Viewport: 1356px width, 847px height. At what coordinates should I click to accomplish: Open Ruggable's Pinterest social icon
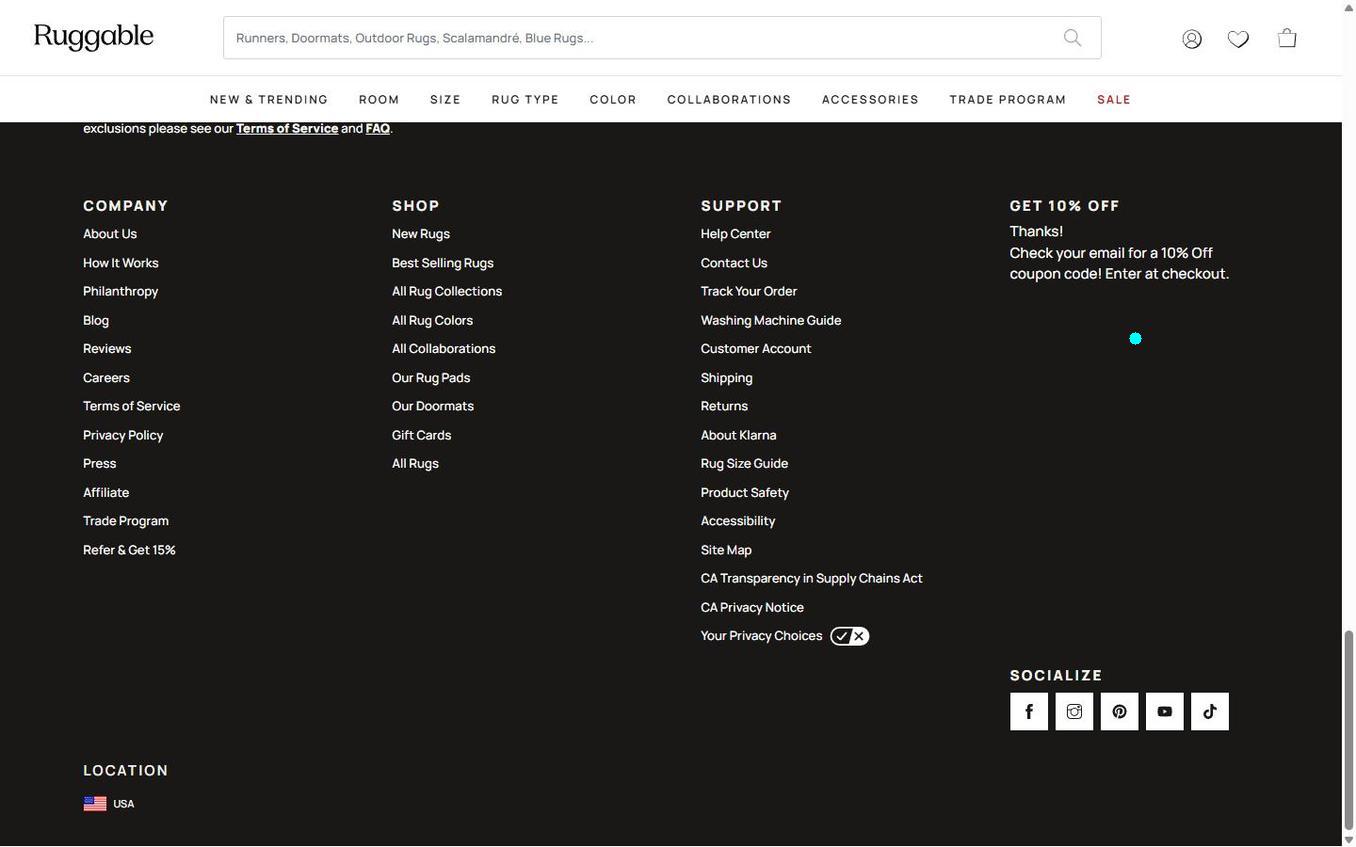(1118, 711)
